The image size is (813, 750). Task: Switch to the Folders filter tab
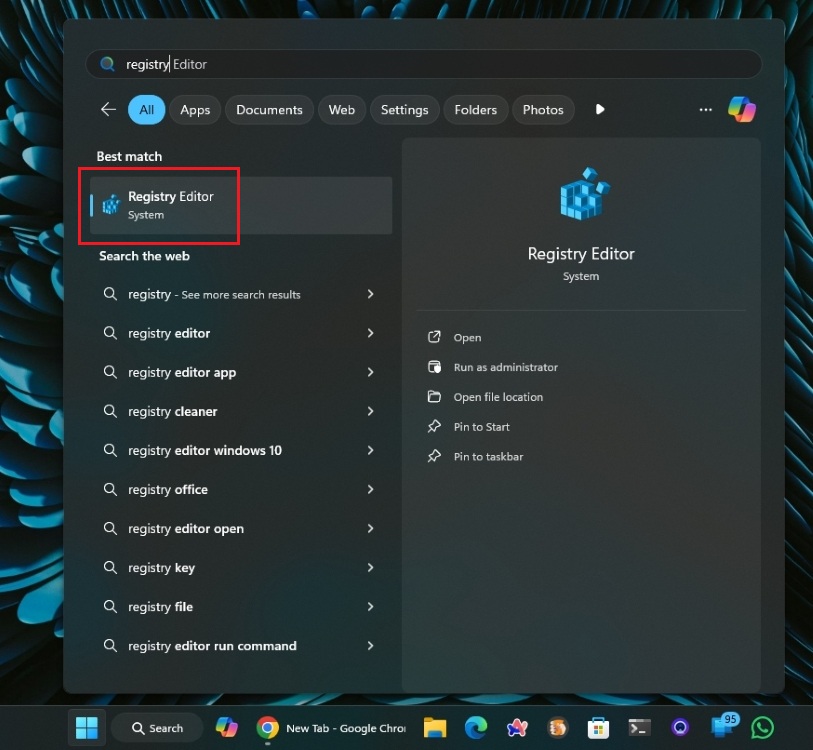tap(475, 109)
